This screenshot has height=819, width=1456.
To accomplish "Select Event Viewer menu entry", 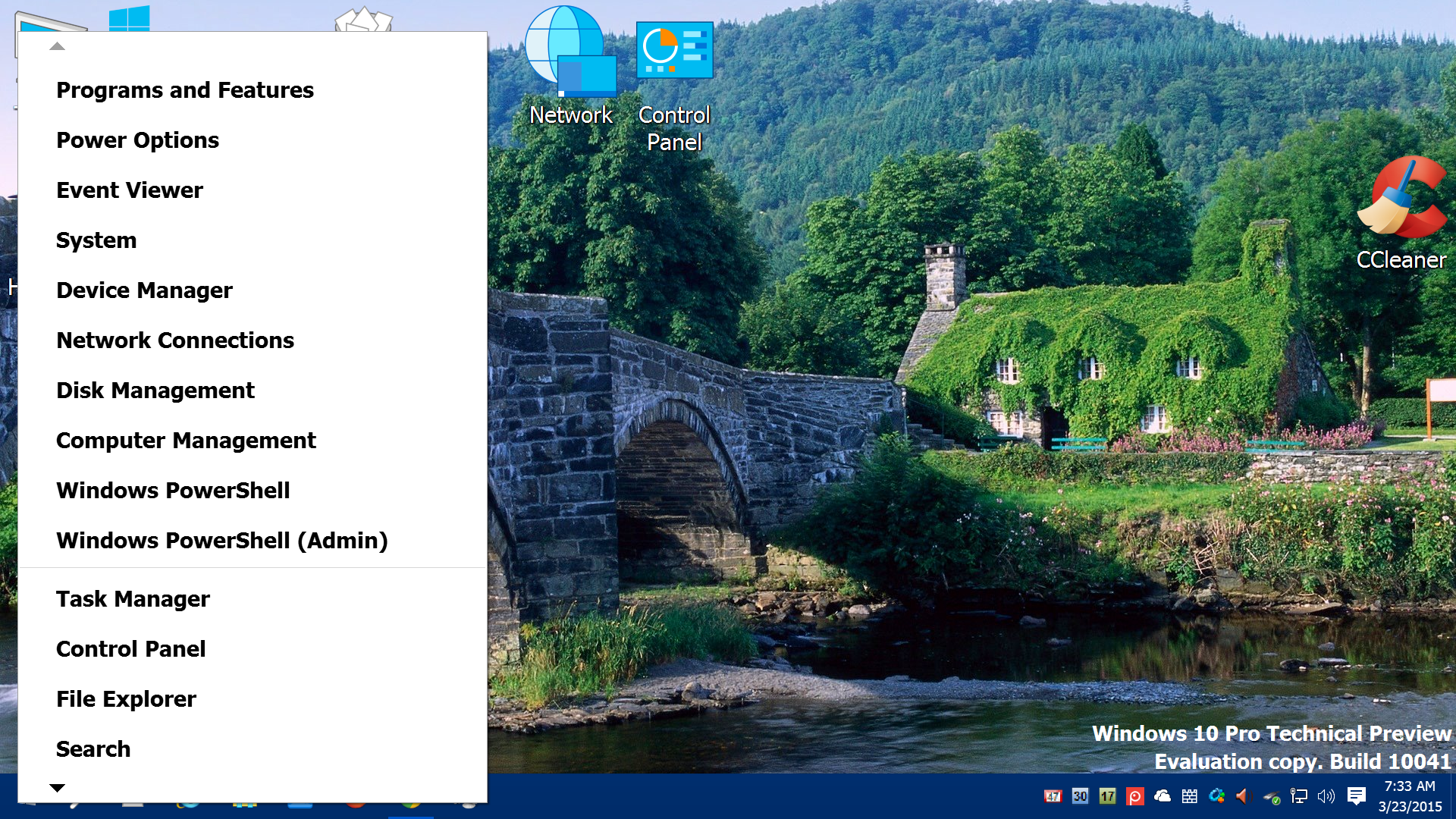I will pos(129,190).
